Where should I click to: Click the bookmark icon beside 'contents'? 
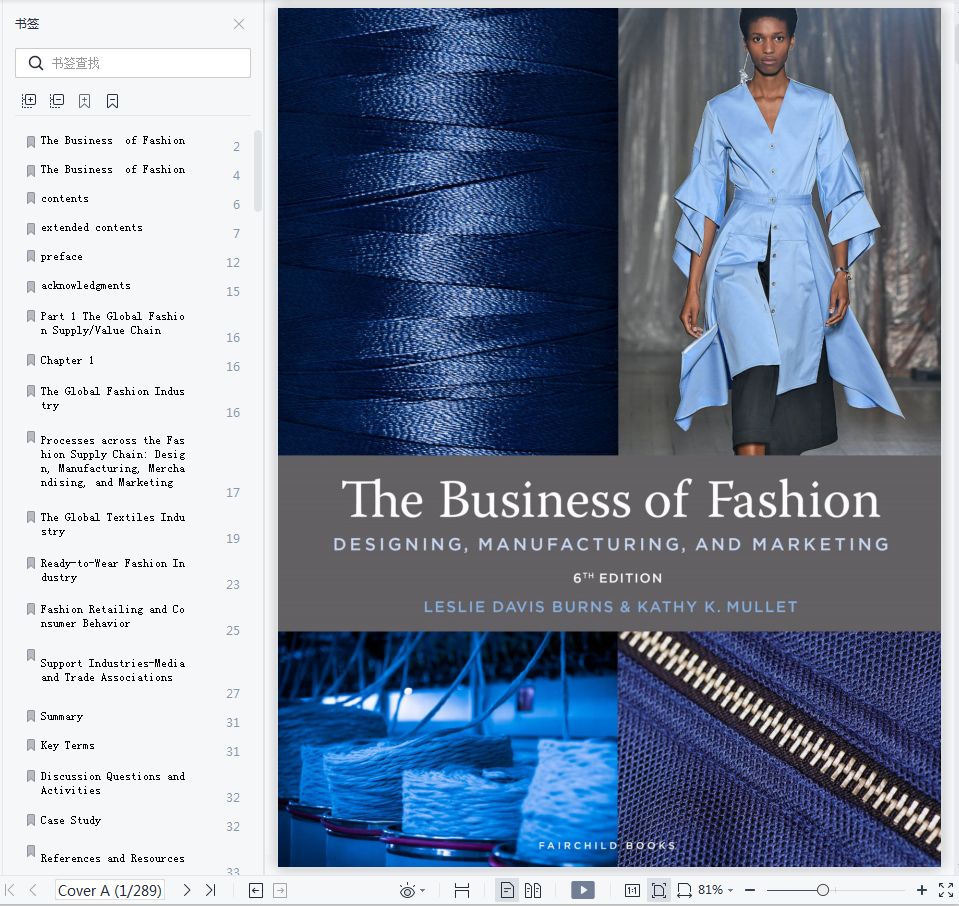point(31,198)
